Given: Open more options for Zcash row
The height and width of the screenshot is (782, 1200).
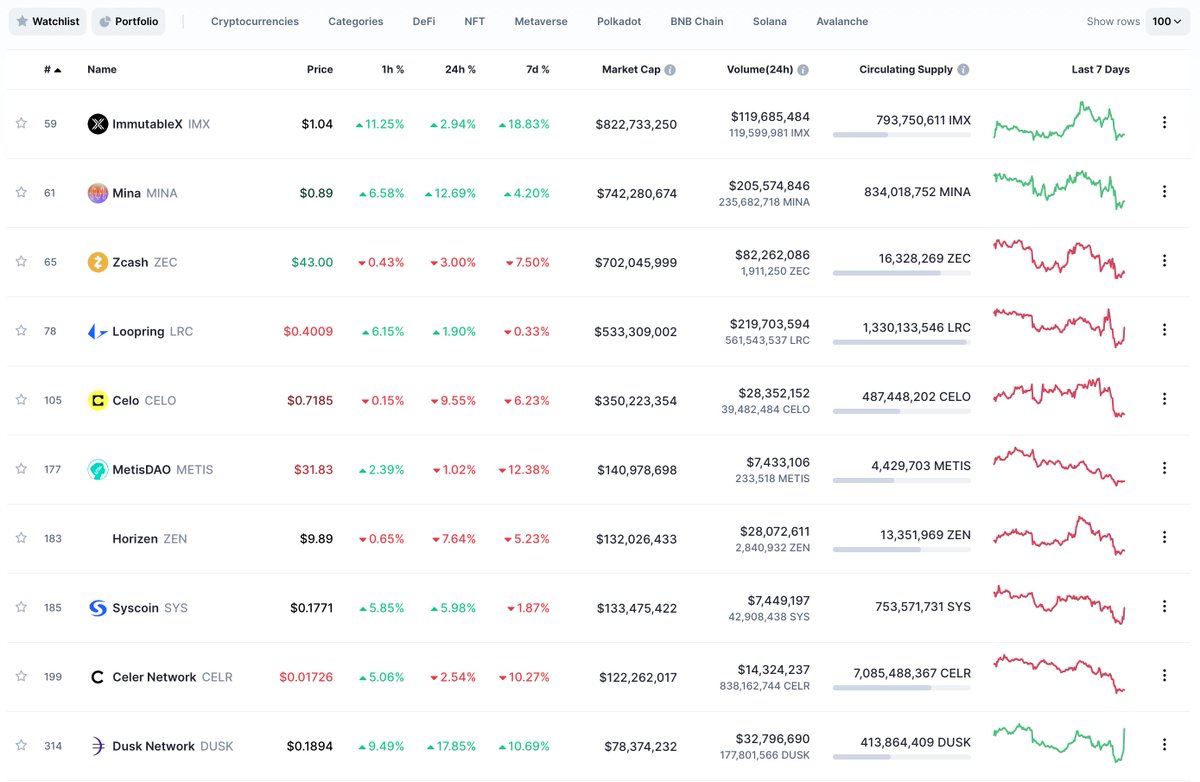Looking at the screenshot, I should [1164, 261].
